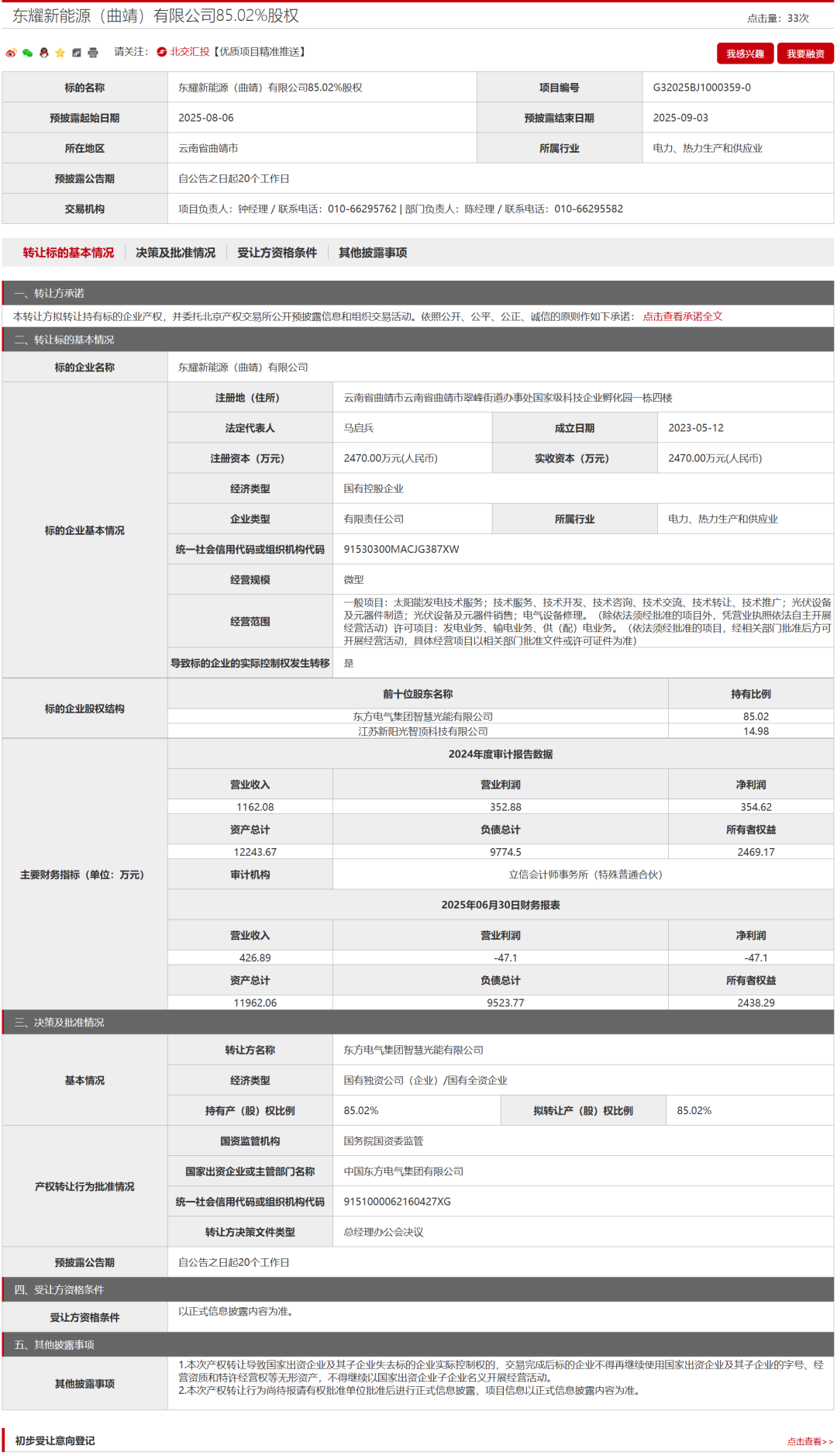The height and width of the screenshot is (1456, 837).
Task: Share via the WeChat icon
Action: [27, 53]
